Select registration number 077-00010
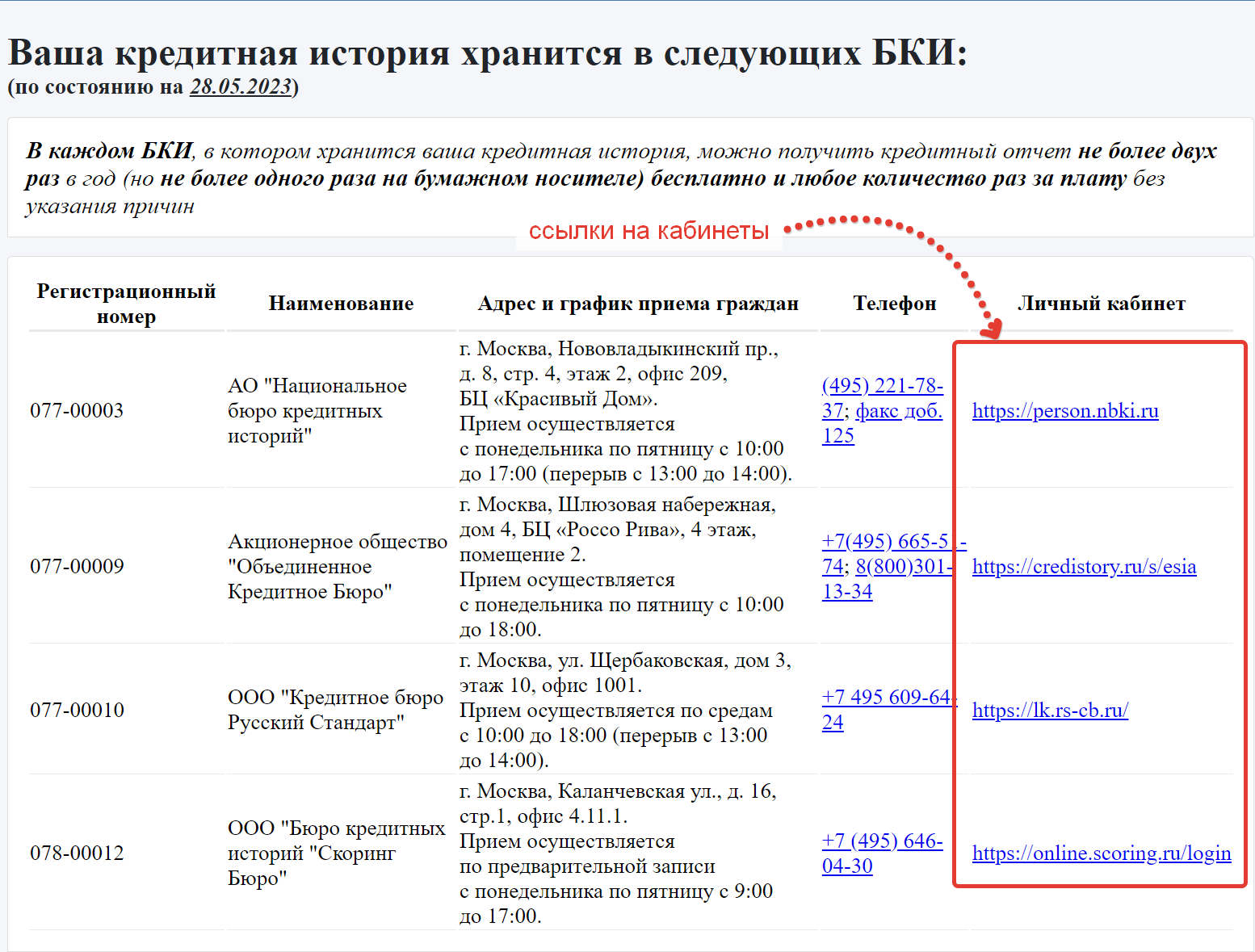1255x952 pixels. (x=77, y=711)
